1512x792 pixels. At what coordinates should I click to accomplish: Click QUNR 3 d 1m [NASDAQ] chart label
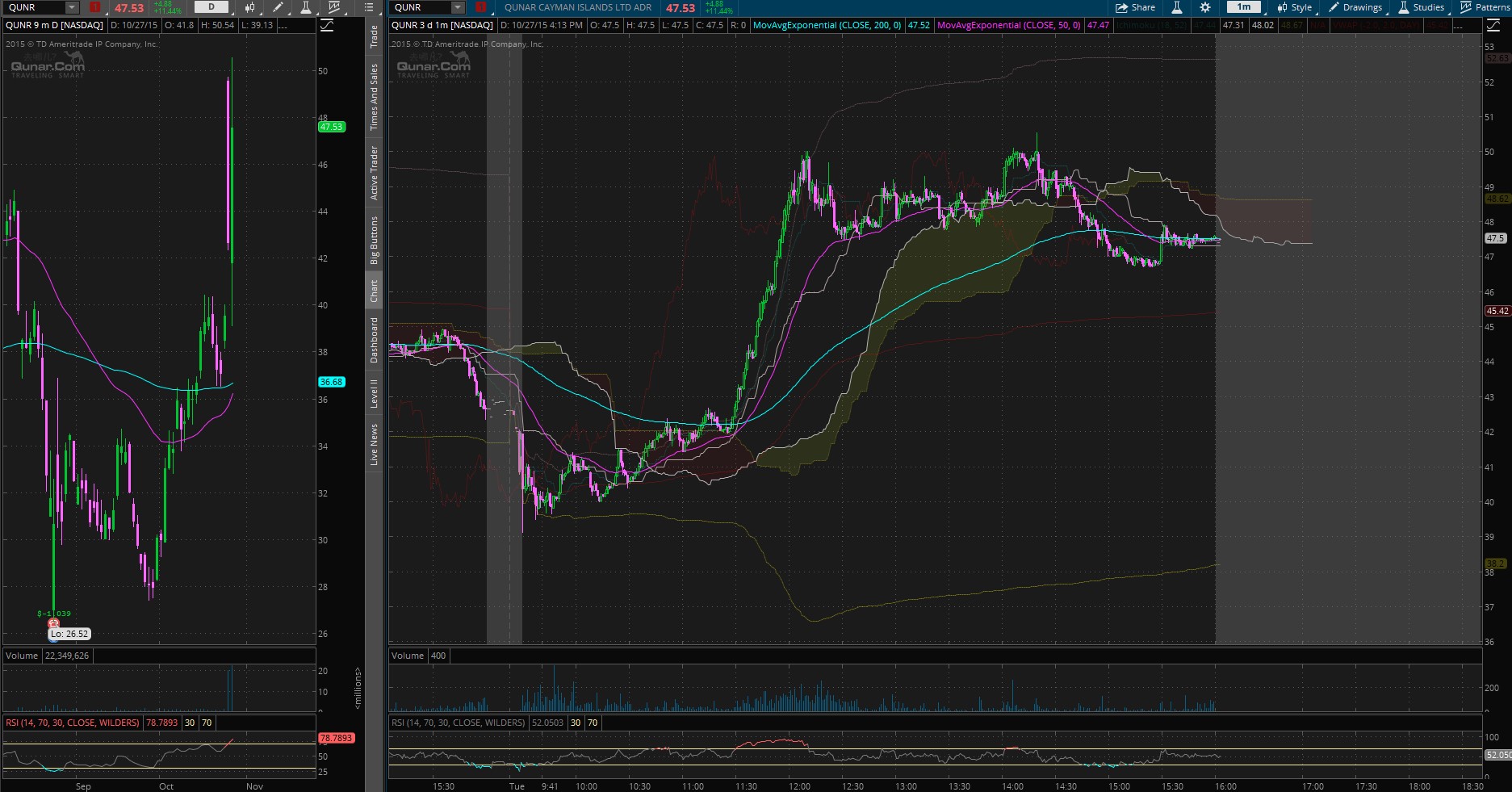[x=442, y=25]
